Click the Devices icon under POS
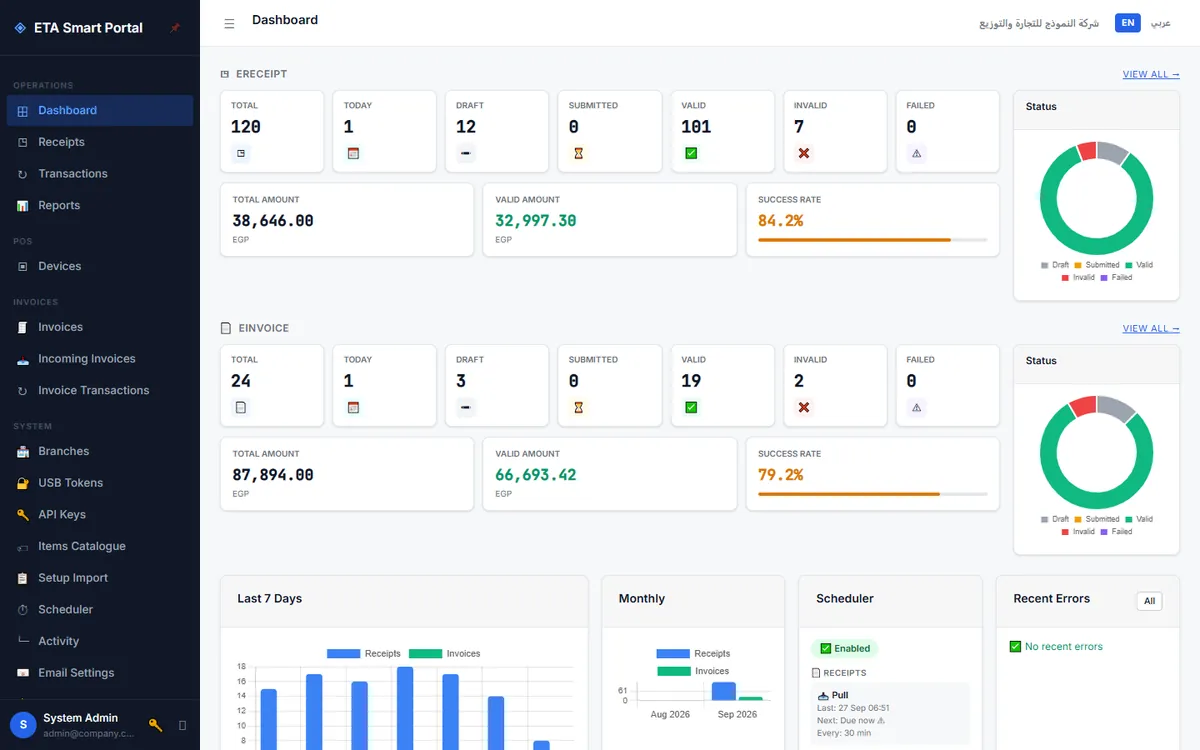The width and height of the screenshot is (1200, 750). click(22, 267)
